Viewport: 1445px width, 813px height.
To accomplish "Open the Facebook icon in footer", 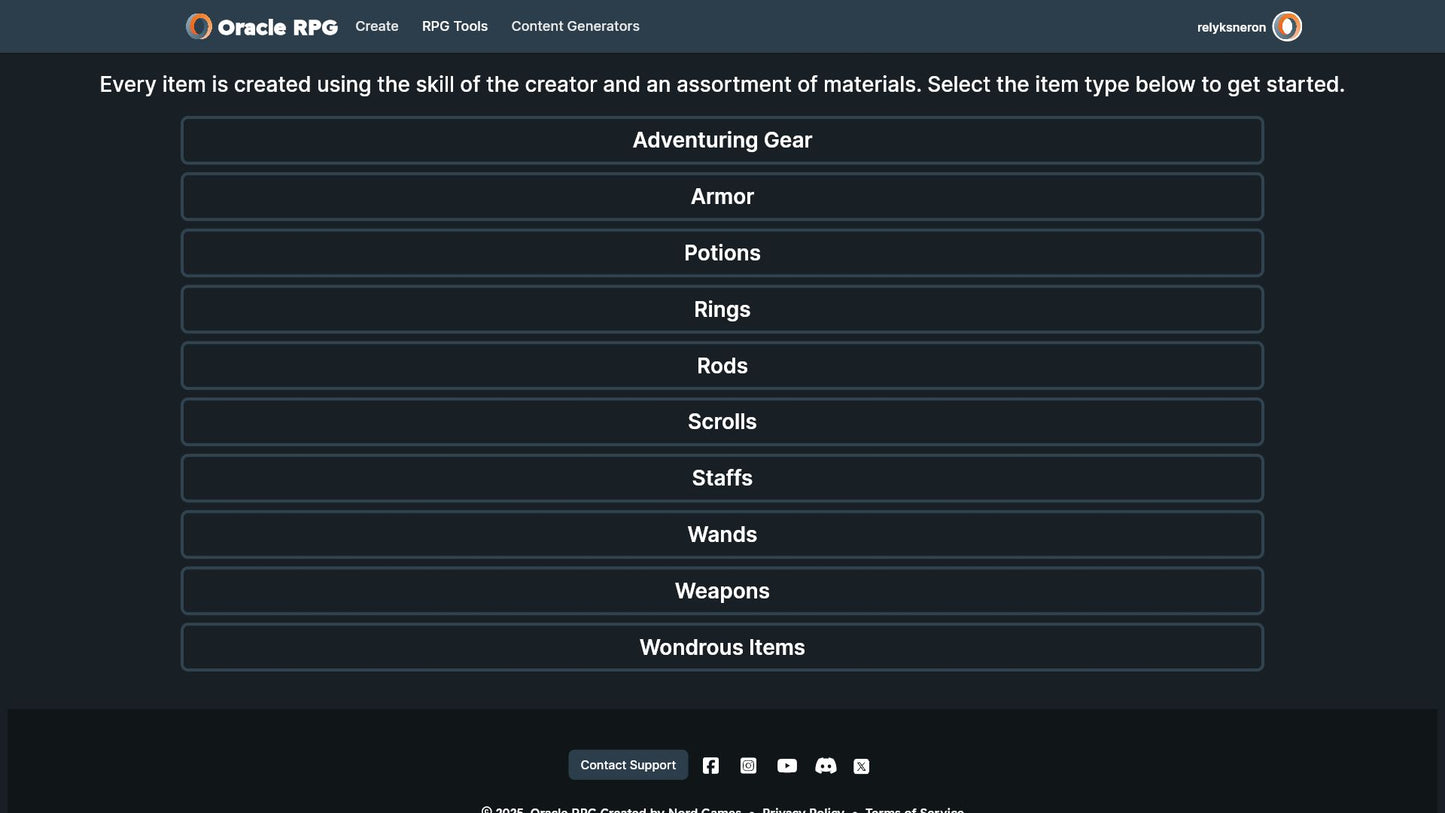I will [710, 766].
